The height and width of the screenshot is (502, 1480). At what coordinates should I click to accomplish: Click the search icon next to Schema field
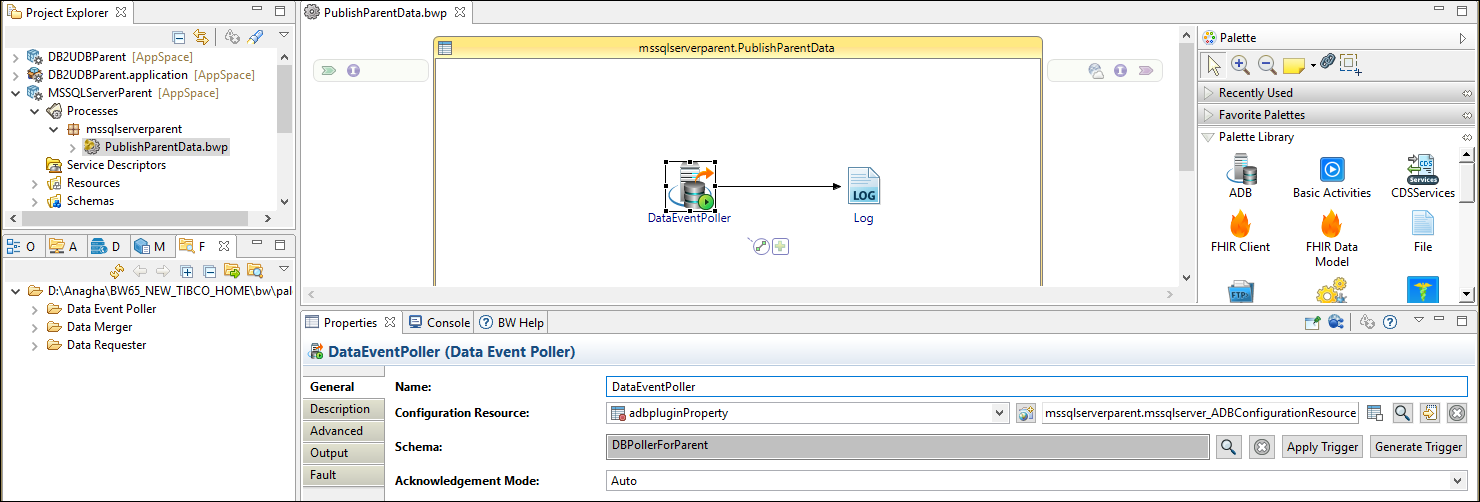click(1229, 447)
